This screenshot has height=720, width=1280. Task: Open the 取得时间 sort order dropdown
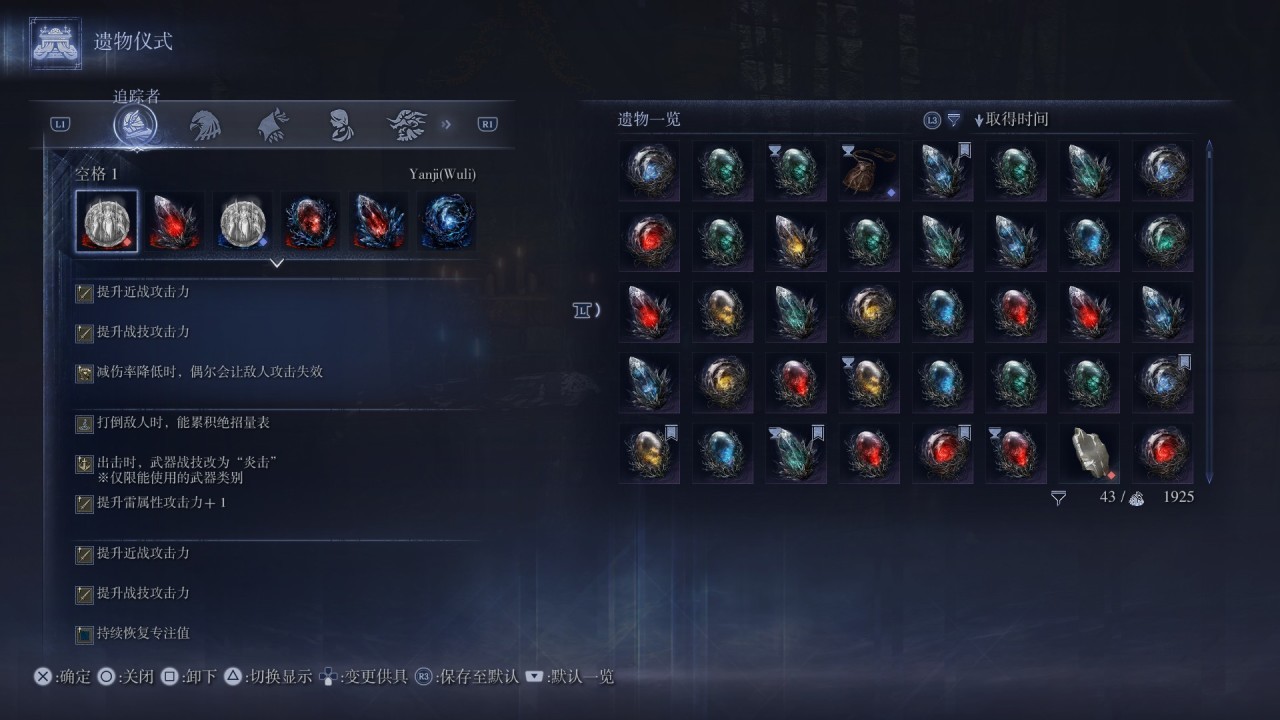1011,120
